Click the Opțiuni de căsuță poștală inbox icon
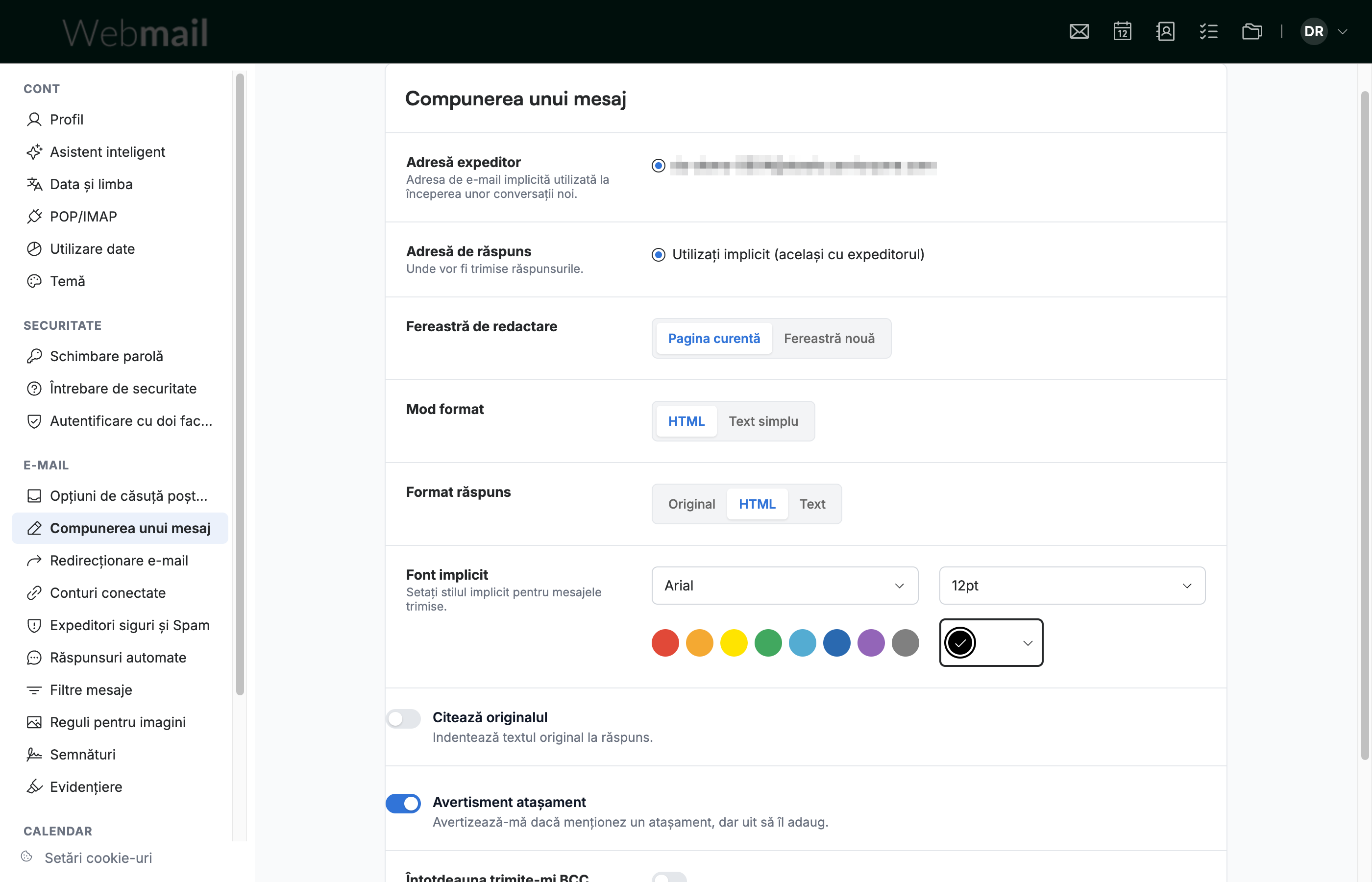Screen dimensions: 1372x882 click(34, 495)
